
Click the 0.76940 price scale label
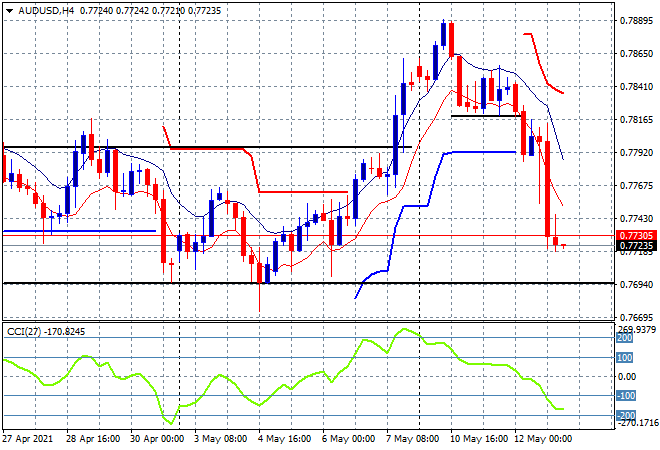(x=636, y=285)
